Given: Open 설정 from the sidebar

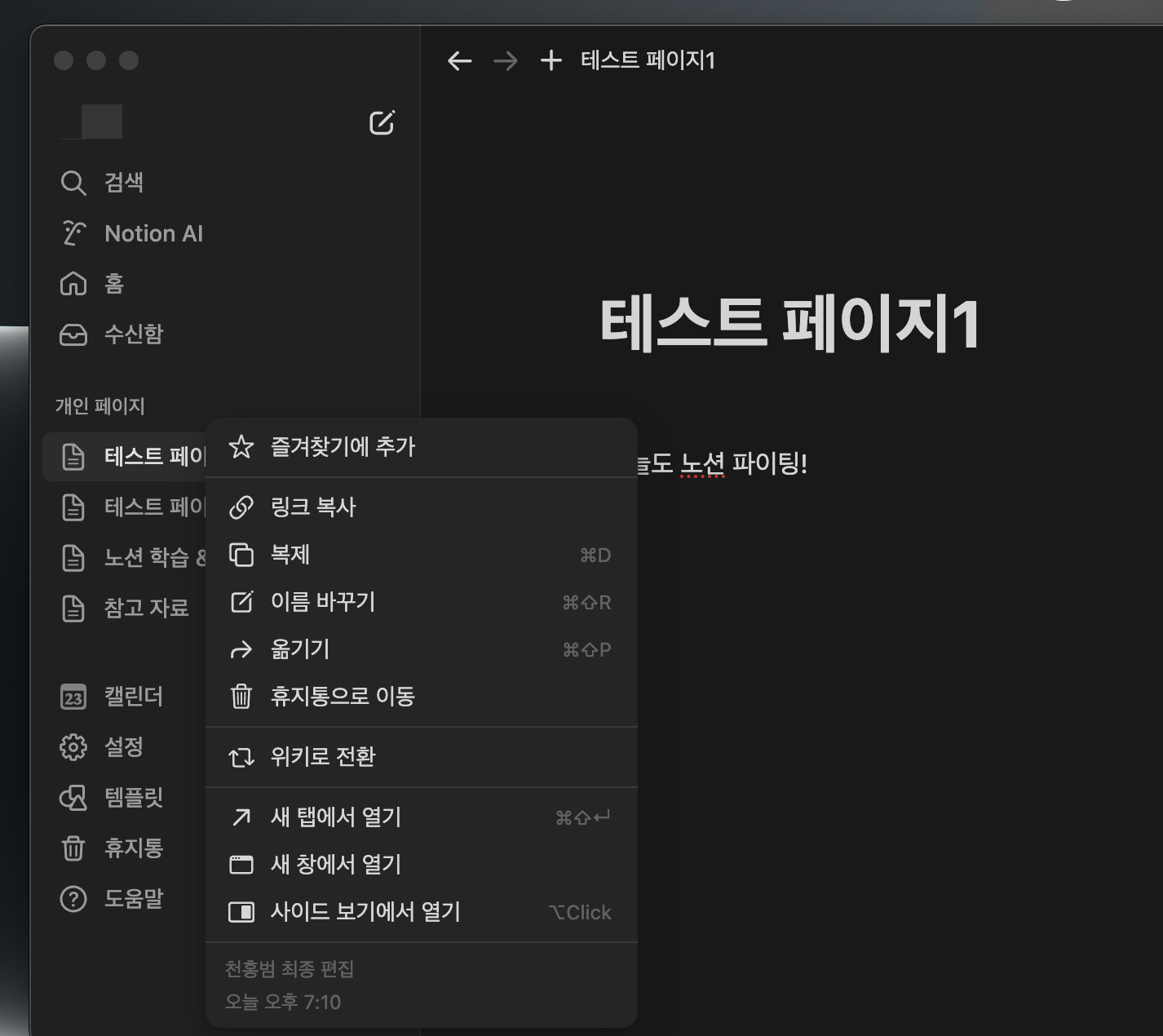Looking at the screenshot, I should point(124,747).
